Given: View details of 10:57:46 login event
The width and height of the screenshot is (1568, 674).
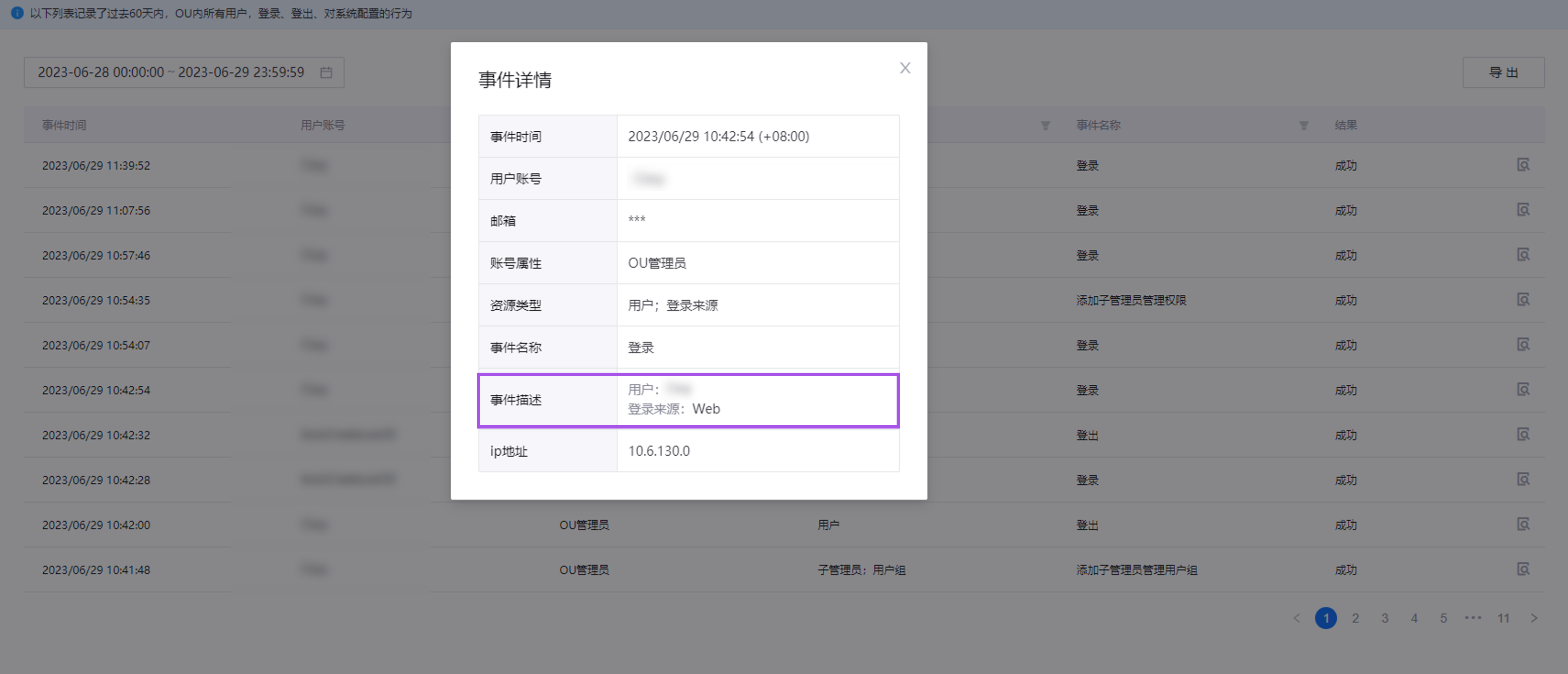Looking at the screenshot, I should (1523, 255).
